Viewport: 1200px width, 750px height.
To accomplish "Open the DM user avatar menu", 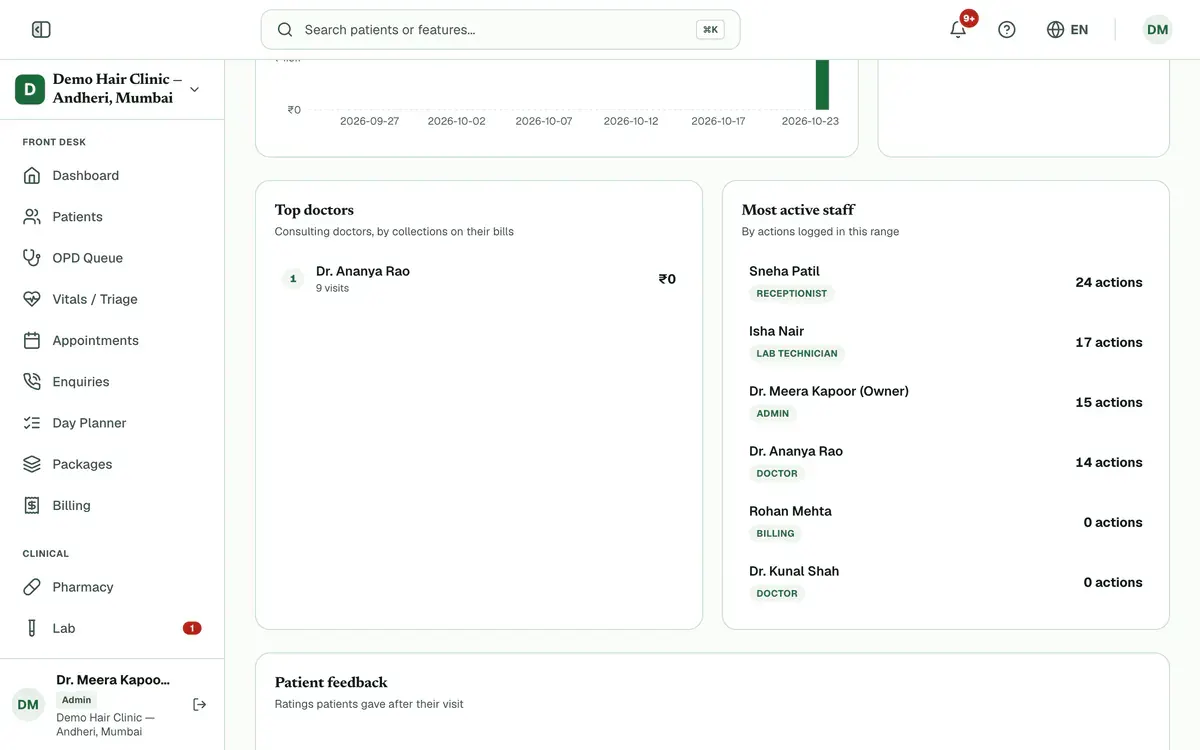I will coord(1158,30).
